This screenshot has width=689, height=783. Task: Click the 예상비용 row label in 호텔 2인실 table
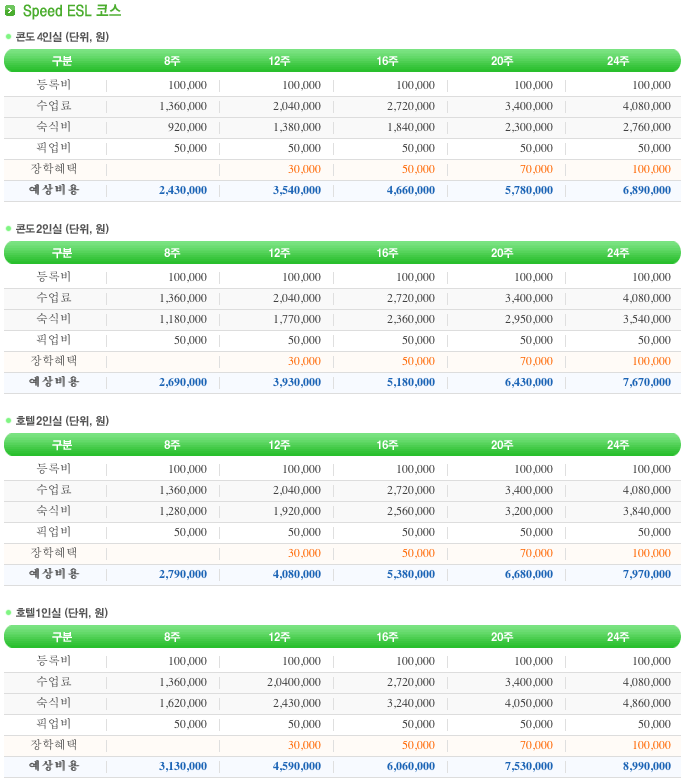[x=54, y=574]
